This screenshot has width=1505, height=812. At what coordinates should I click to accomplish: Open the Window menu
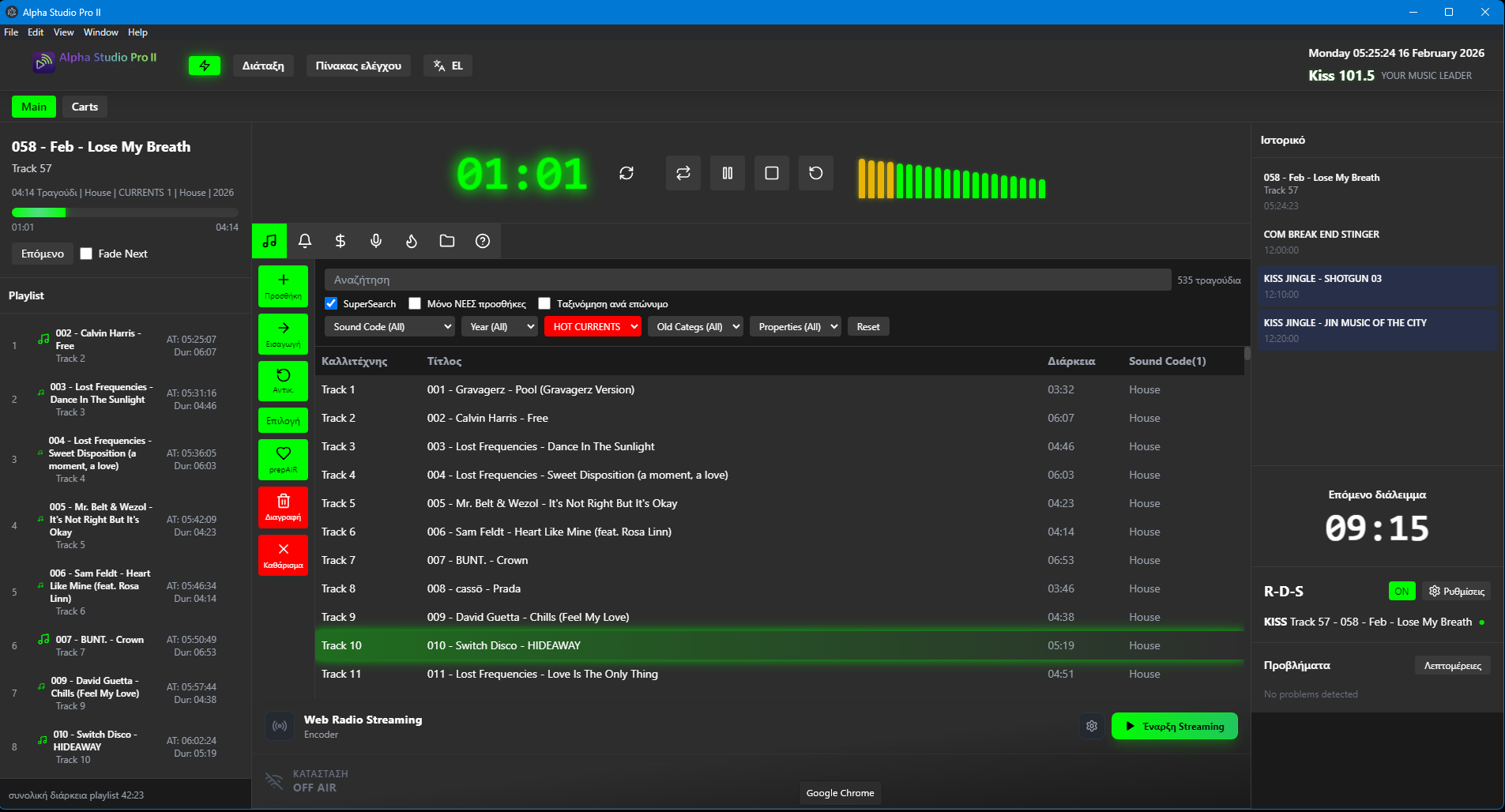point(100,32)
